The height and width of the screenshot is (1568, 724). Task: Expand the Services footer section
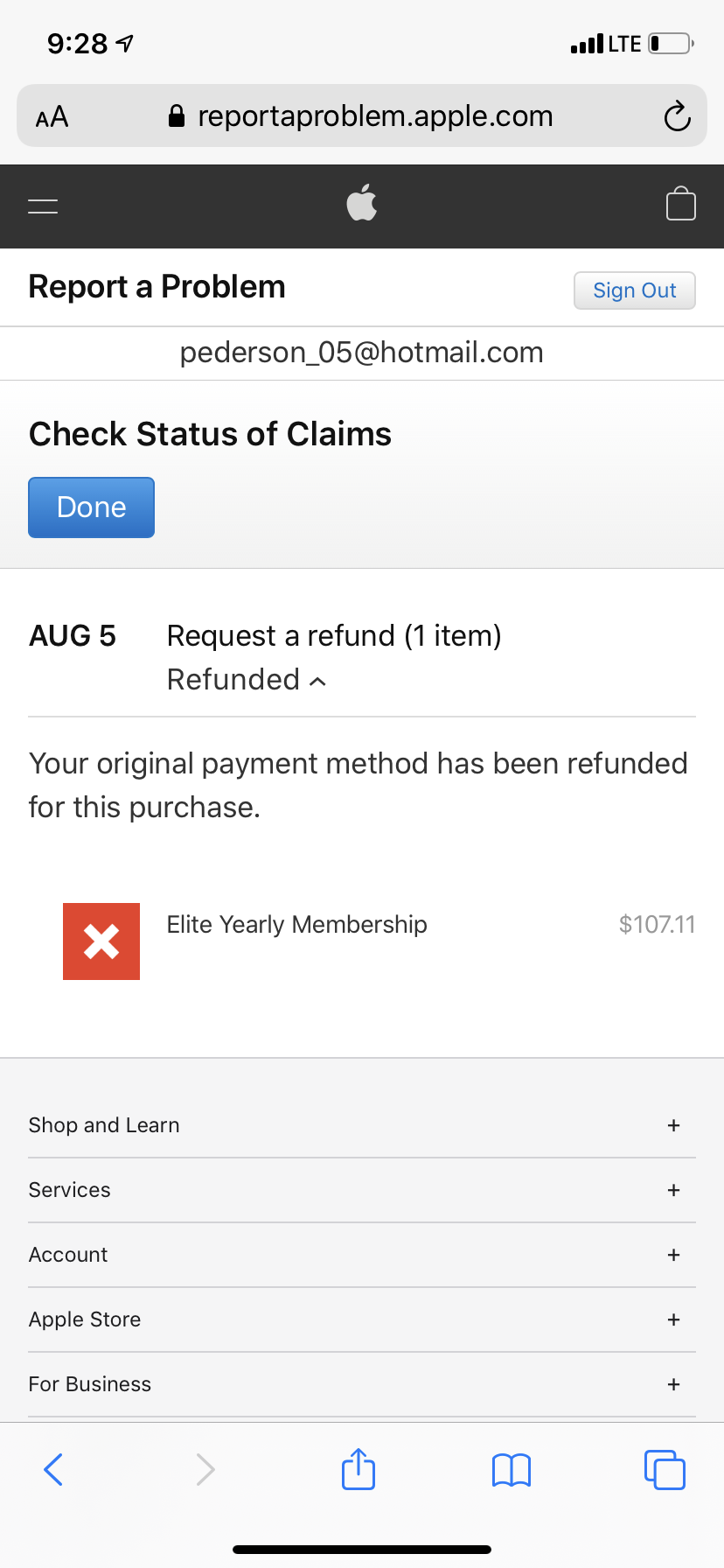(673, 1190)
